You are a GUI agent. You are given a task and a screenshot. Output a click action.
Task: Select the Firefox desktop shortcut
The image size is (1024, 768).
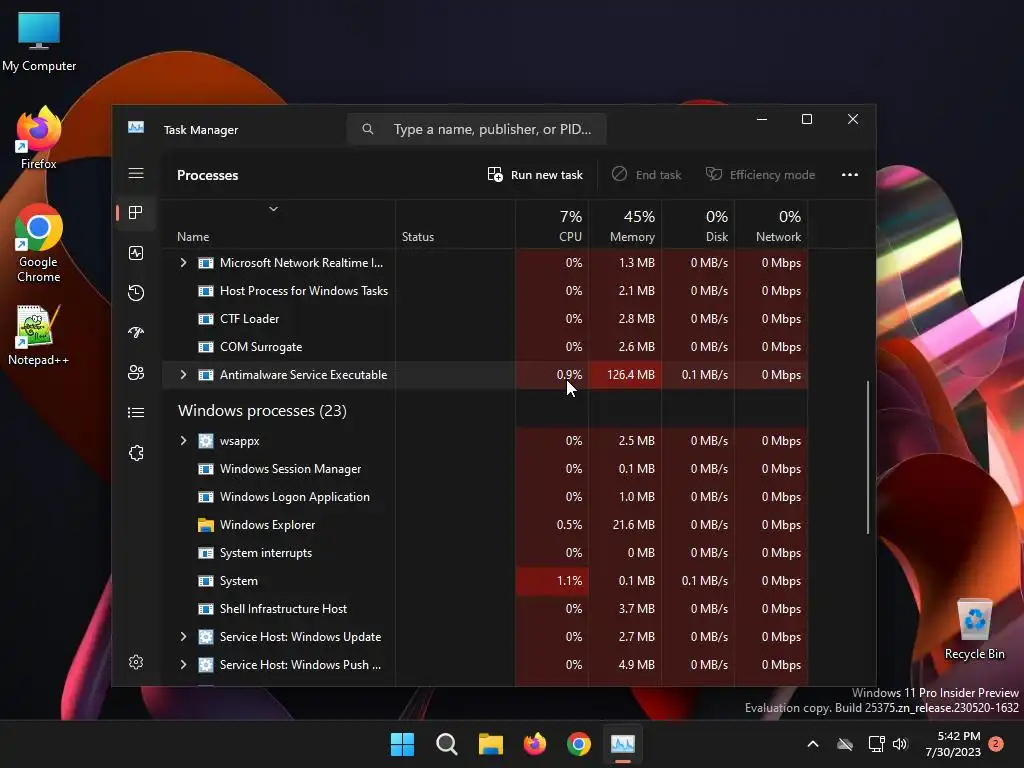(x=39, y=138)
